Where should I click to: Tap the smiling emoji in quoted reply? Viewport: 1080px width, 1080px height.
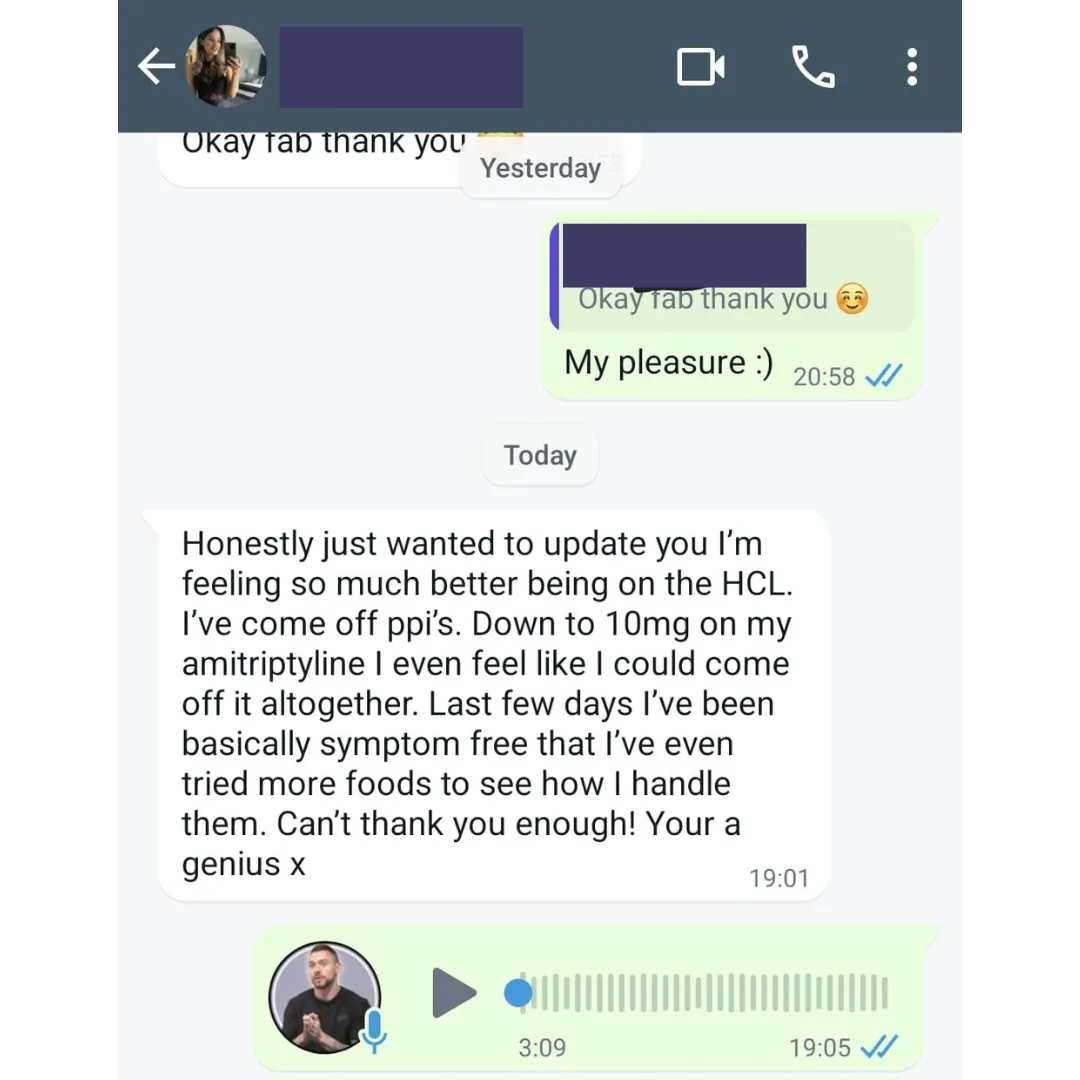click(852, 299)
